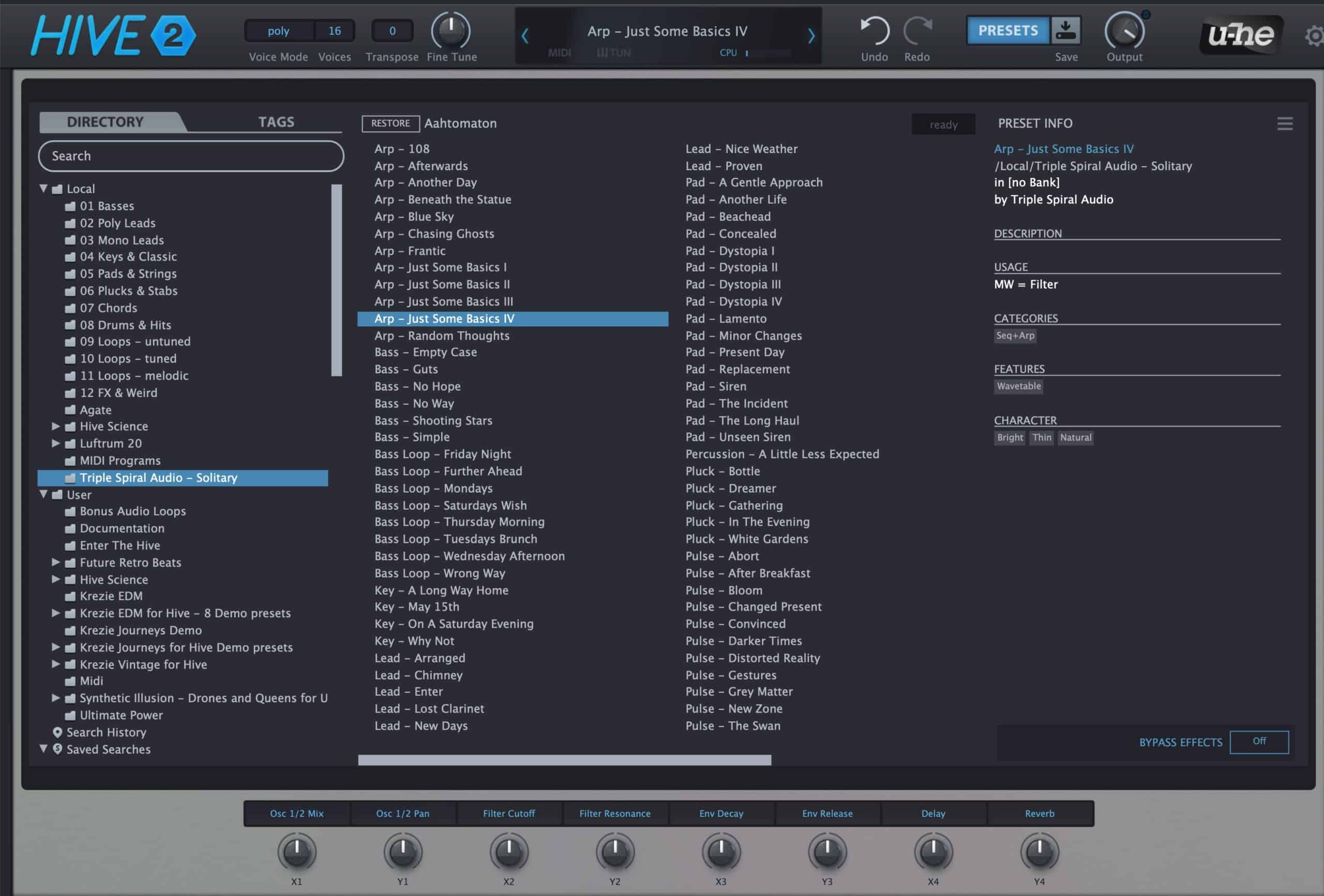Click the Output volume knob
This screenshot has width=1324, height=896.
coord(1124,31)
